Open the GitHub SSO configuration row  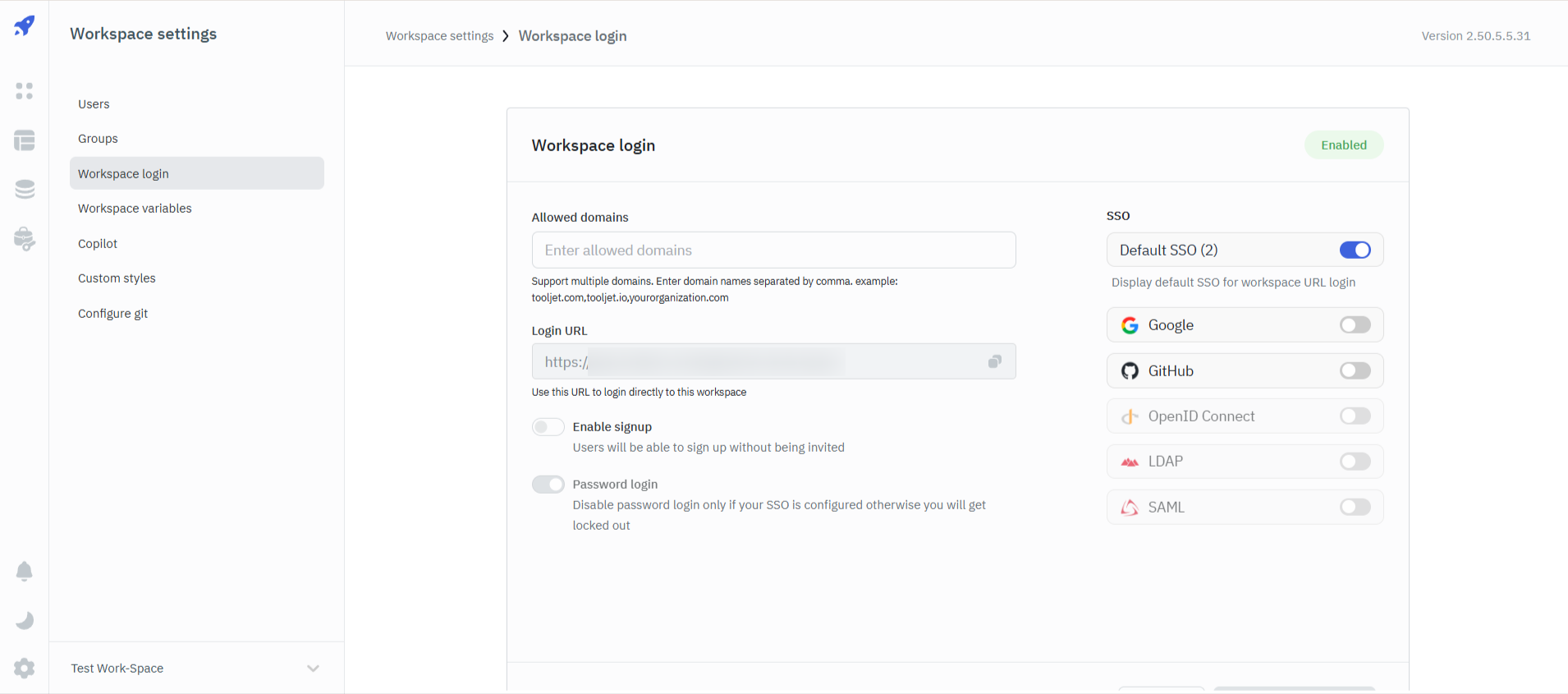point(1245,371)
